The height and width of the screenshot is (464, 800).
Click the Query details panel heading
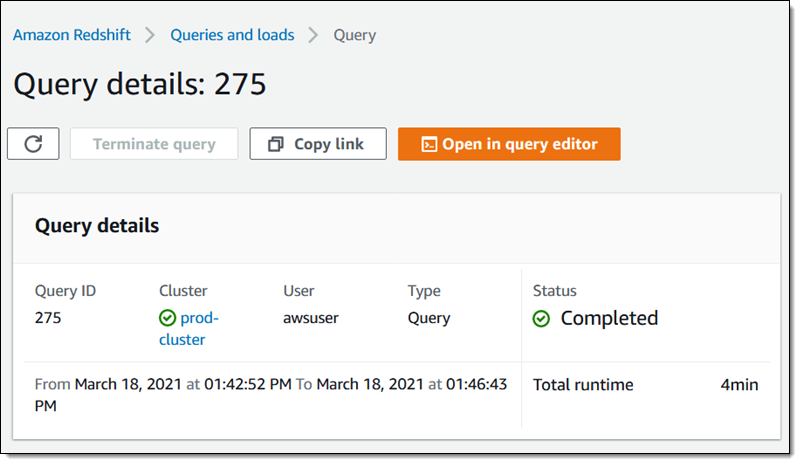pos(97,226)
